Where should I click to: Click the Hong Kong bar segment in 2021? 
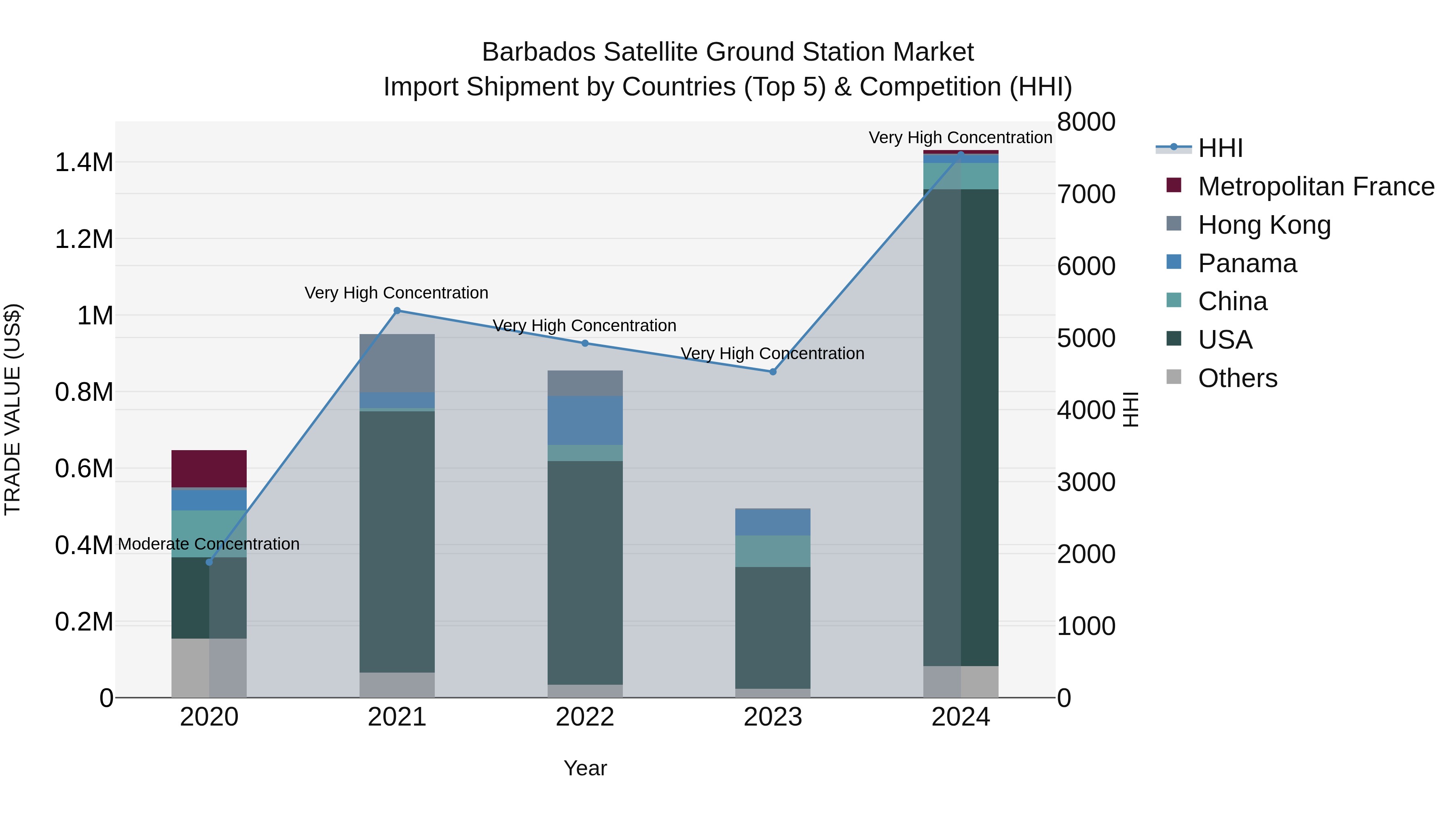(x=397, y=363)
